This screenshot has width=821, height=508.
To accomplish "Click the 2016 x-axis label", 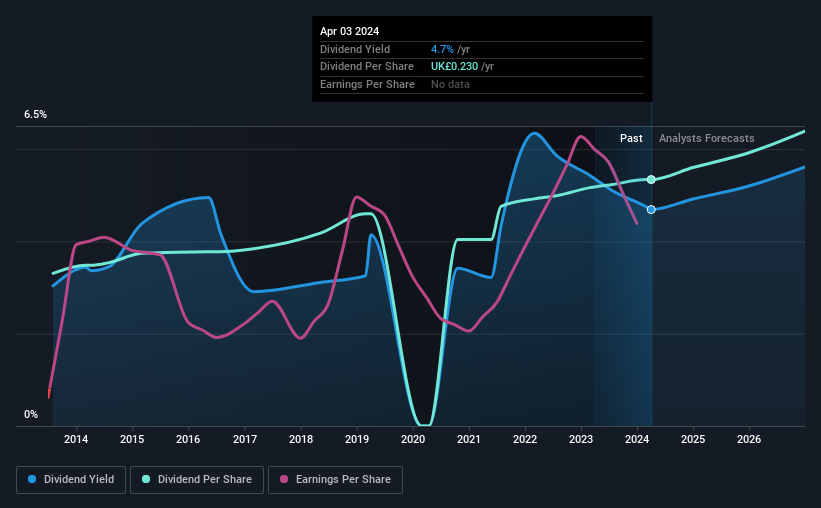I will point(188,439).
